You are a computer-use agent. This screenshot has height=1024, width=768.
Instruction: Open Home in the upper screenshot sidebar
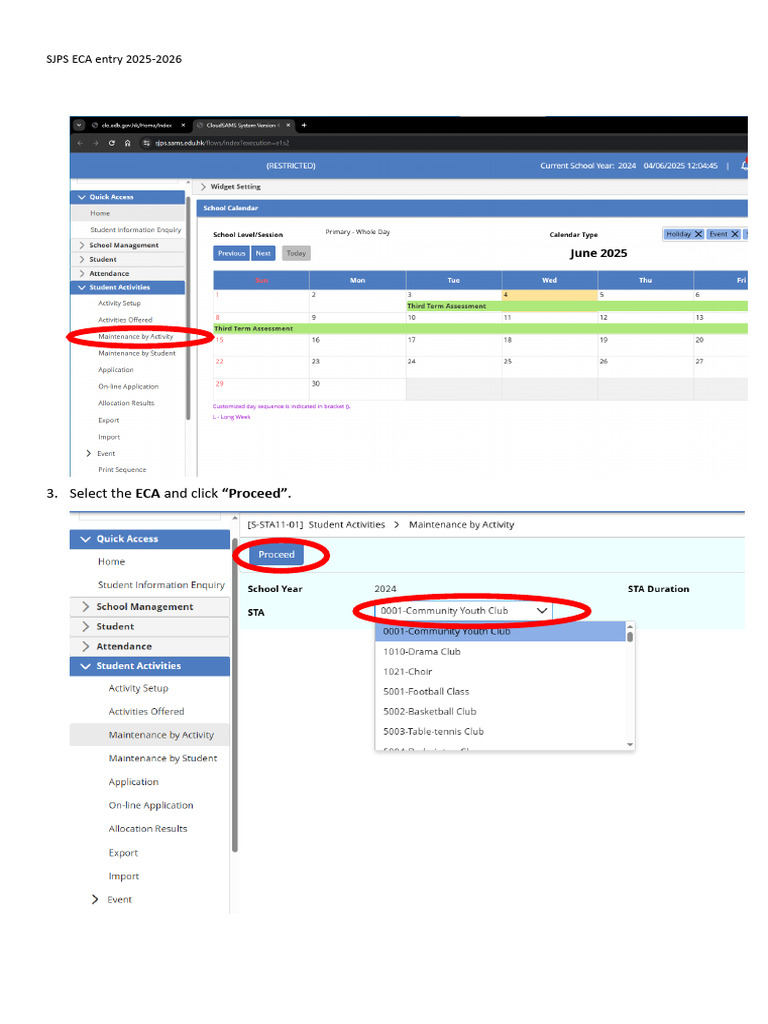[100, 213]
